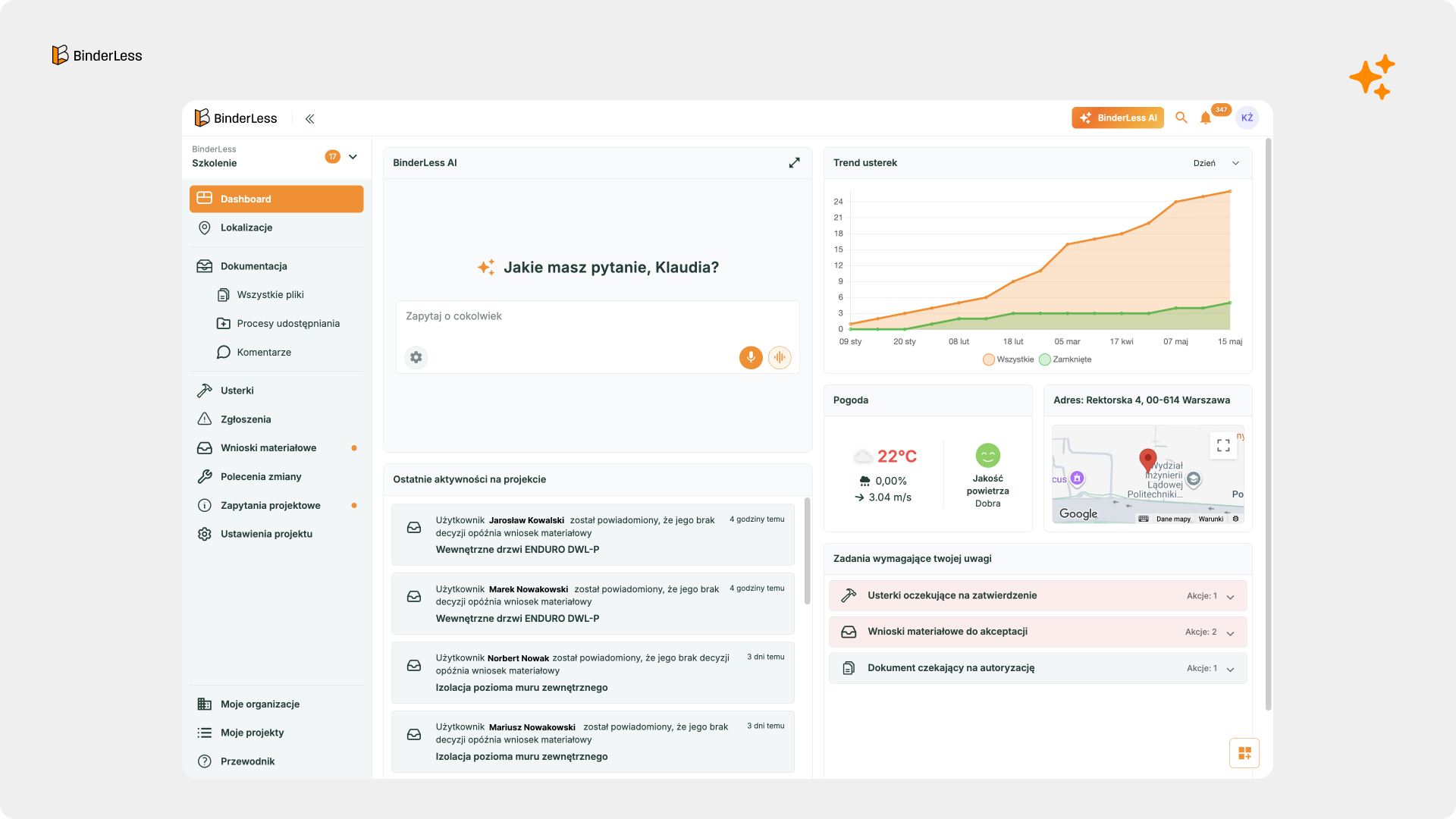
Task: Click inbox icon of Mariusz Nowakowski activity
Action: coord(414,734)
